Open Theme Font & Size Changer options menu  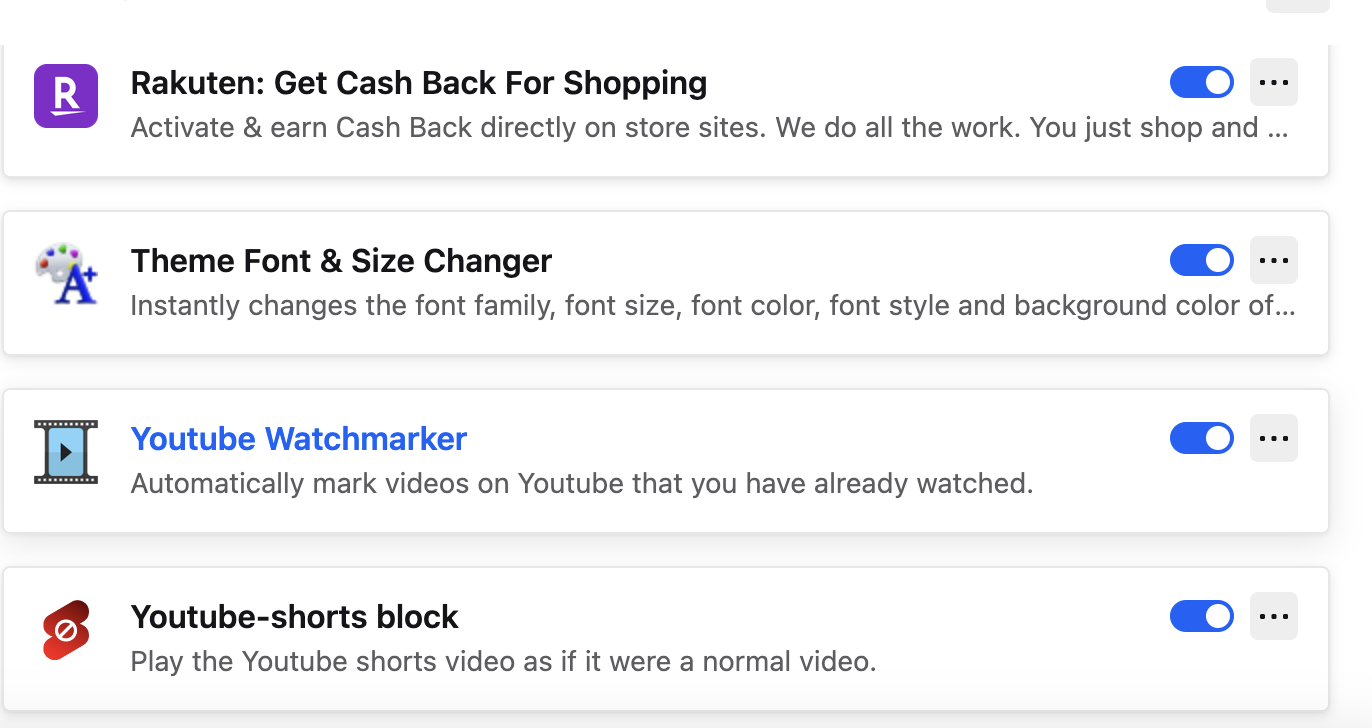[x=1273, y=261]
